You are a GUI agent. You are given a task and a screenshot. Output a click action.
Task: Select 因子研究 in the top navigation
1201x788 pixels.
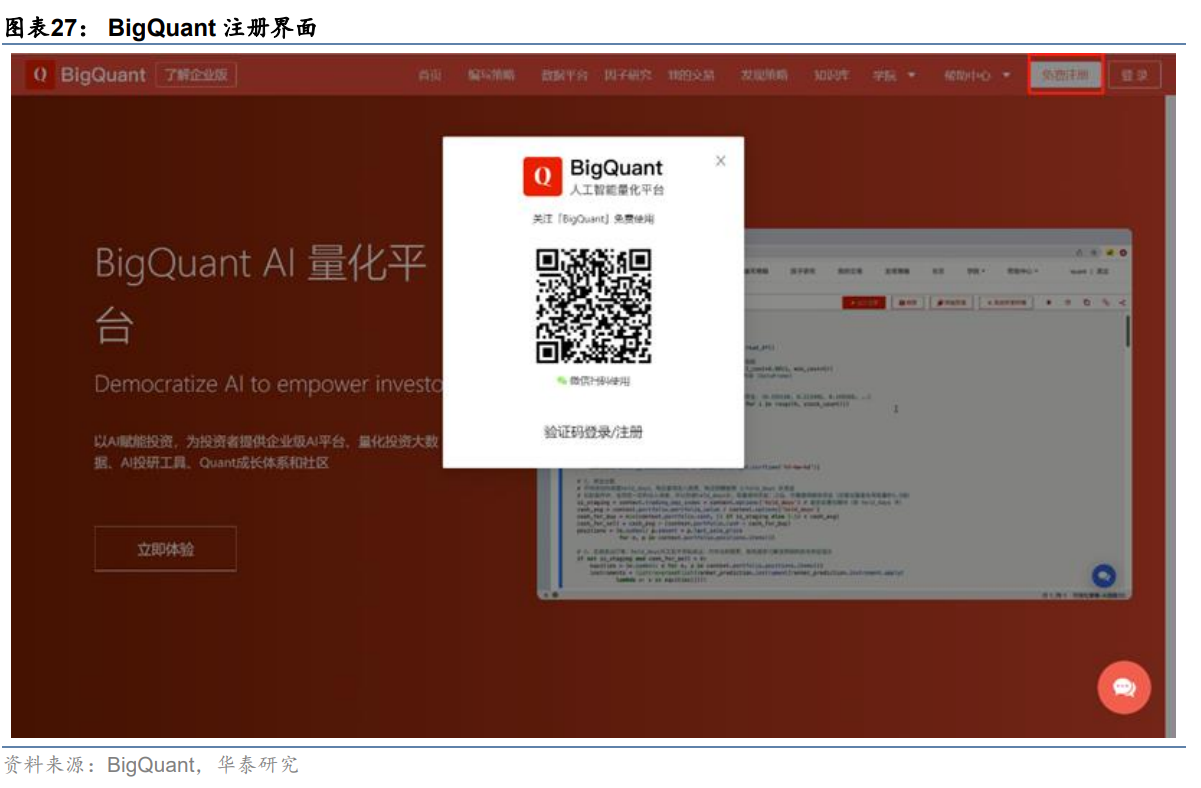(x=627, y=76)
